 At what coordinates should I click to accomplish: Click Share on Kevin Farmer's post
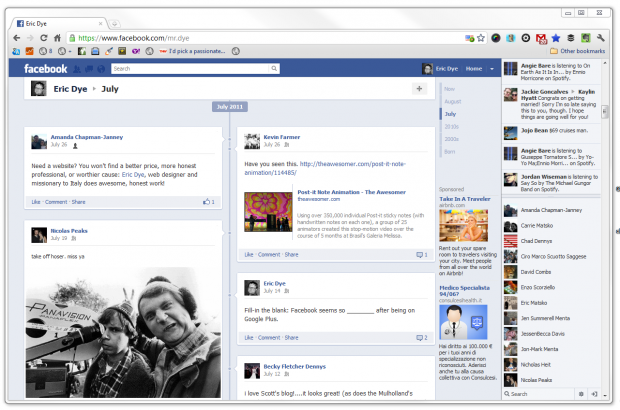click(291, 255)
